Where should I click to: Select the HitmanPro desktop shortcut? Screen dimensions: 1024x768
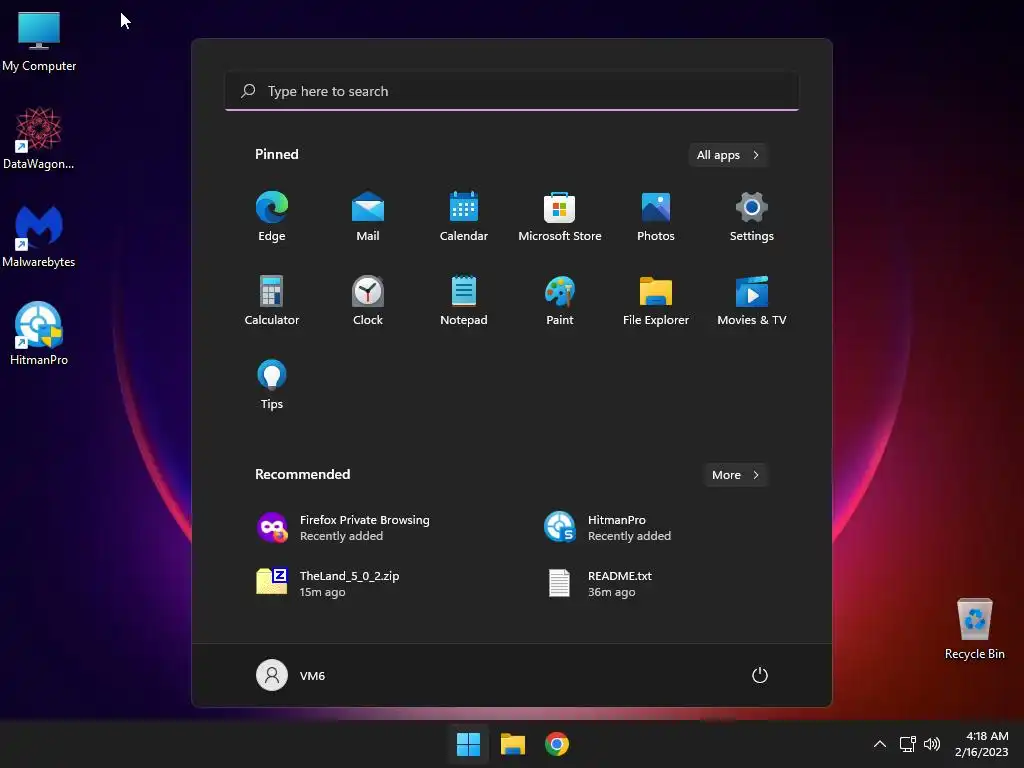pyautogui.click(x=39, y=334)
